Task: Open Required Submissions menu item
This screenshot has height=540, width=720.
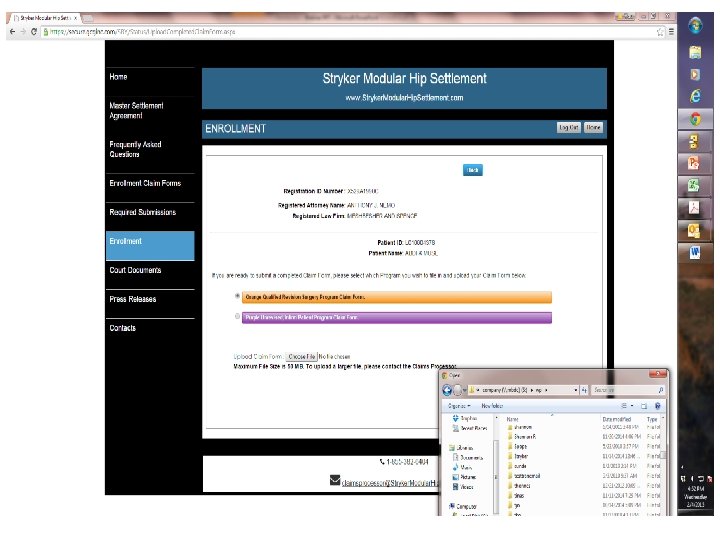Action: (x=142, y=212)
